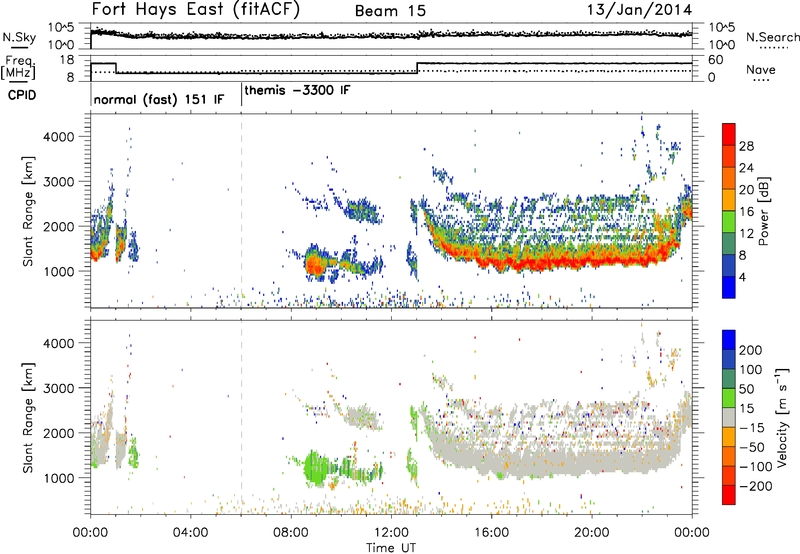Click the '18' frequency axis tick label

click(x=67, y=60)
